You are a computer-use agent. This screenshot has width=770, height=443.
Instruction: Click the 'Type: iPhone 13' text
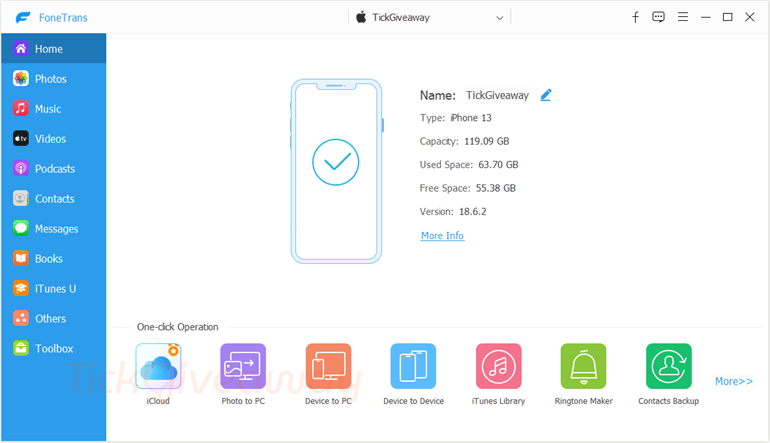(455, 118)
